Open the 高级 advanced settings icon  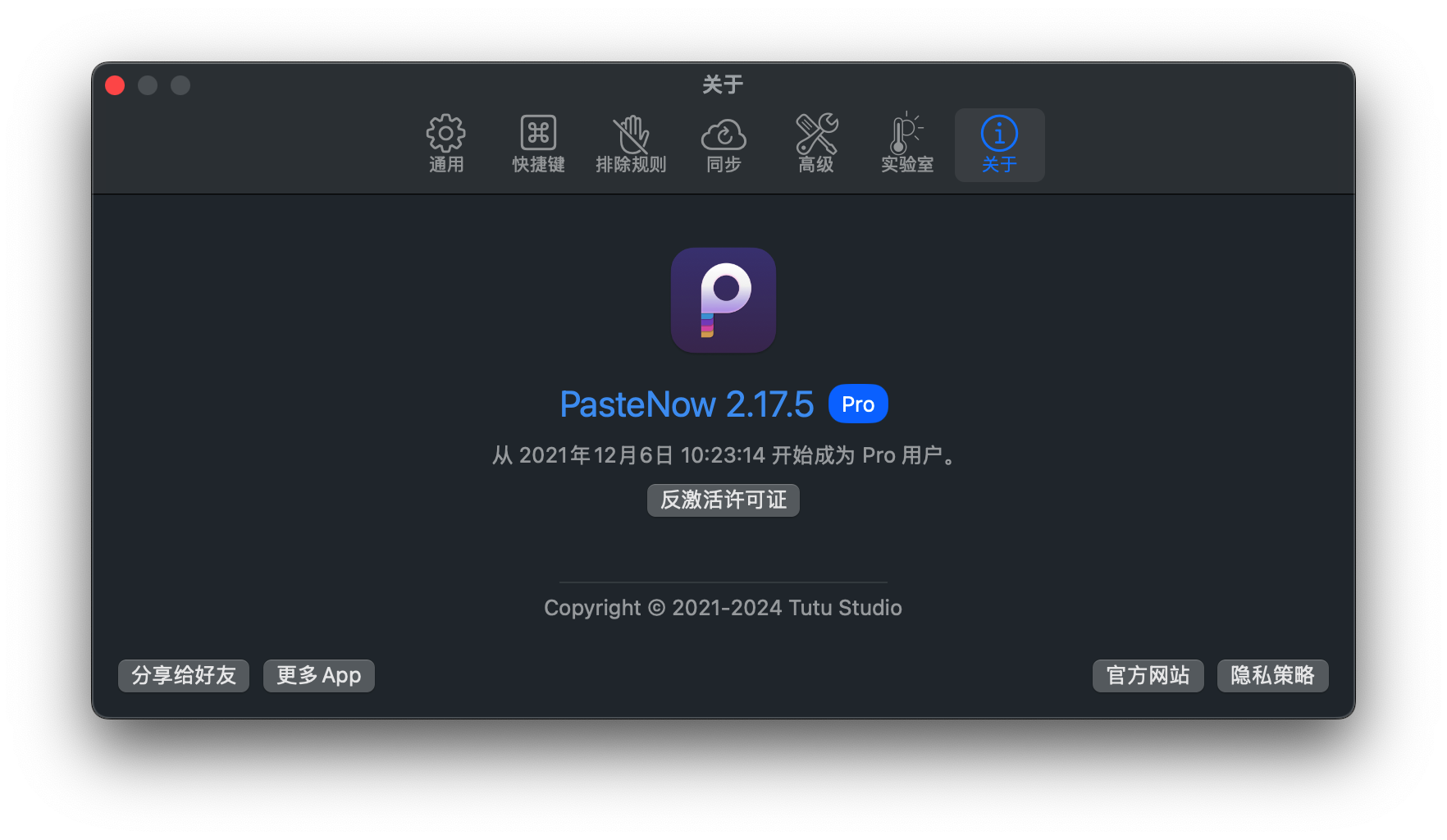point(816,144)
